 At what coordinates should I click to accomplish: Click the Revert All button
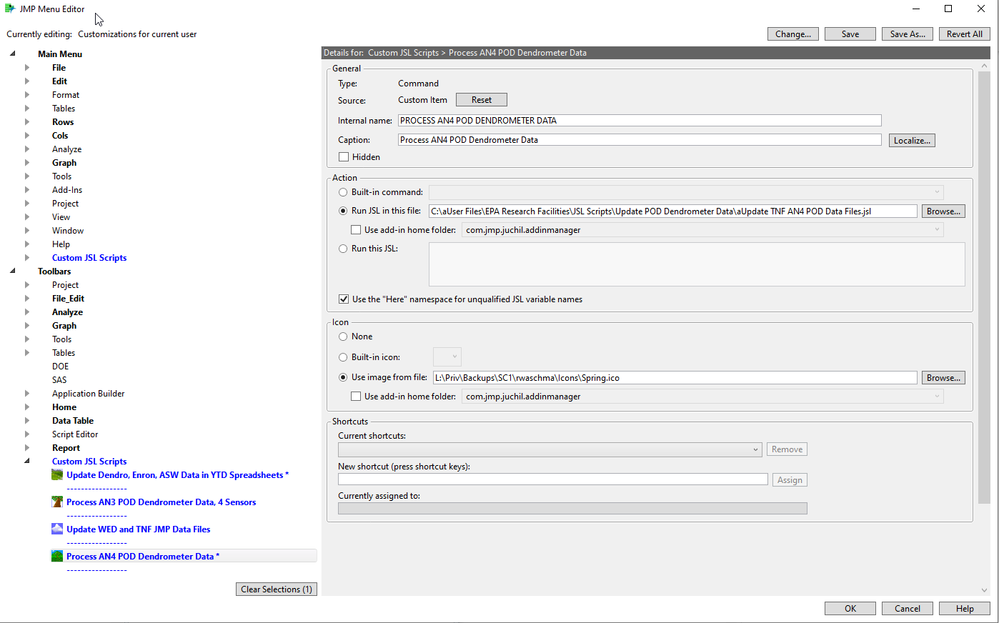point(965,34)
